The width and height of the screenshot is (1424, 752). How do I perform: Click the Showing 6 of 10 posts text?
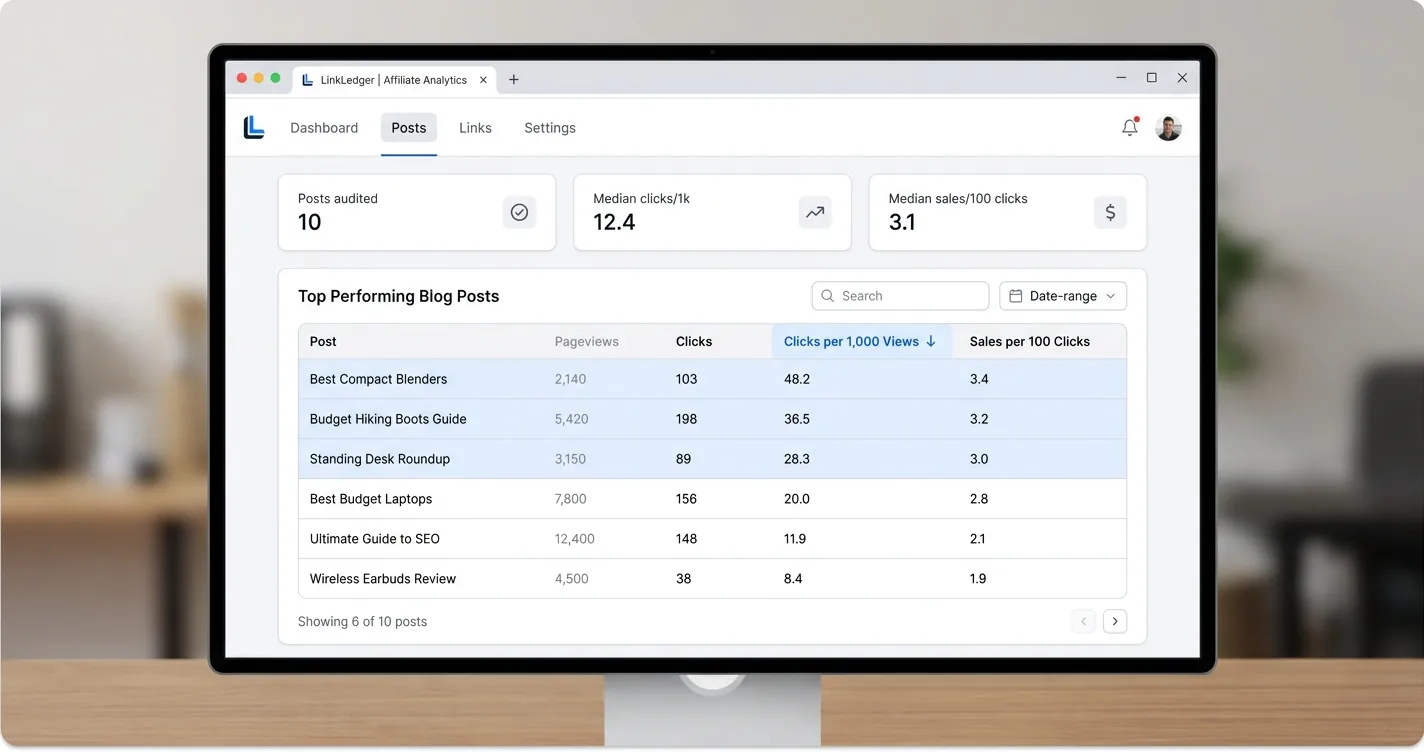[x=362, y=621]
